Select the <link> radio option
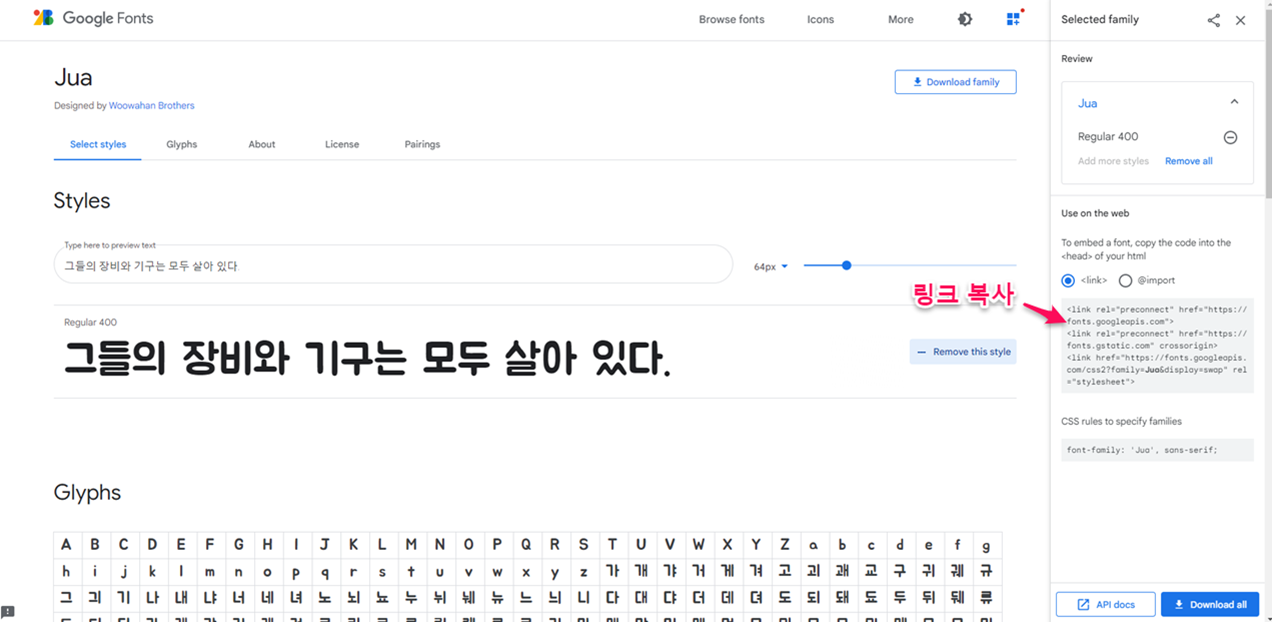The width and height of the screenshot is (1272, 622). [1068, 281]
